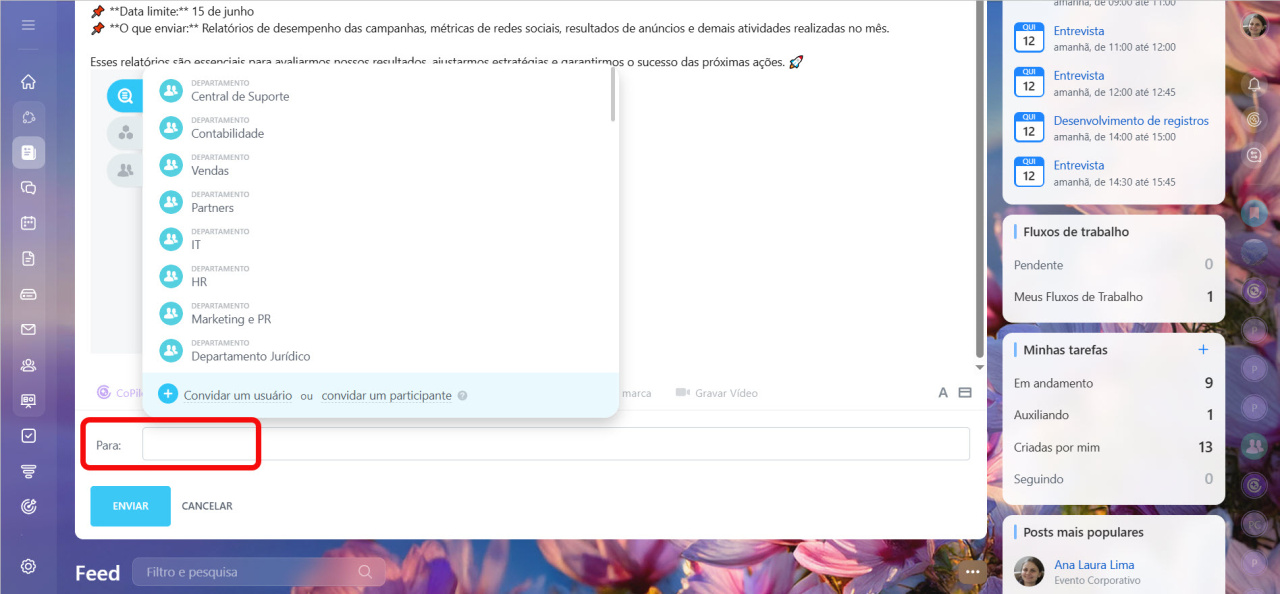Click the convidar um participante link
The height and width of the screenshot is (594, 1280).
(x=386, y=396)
